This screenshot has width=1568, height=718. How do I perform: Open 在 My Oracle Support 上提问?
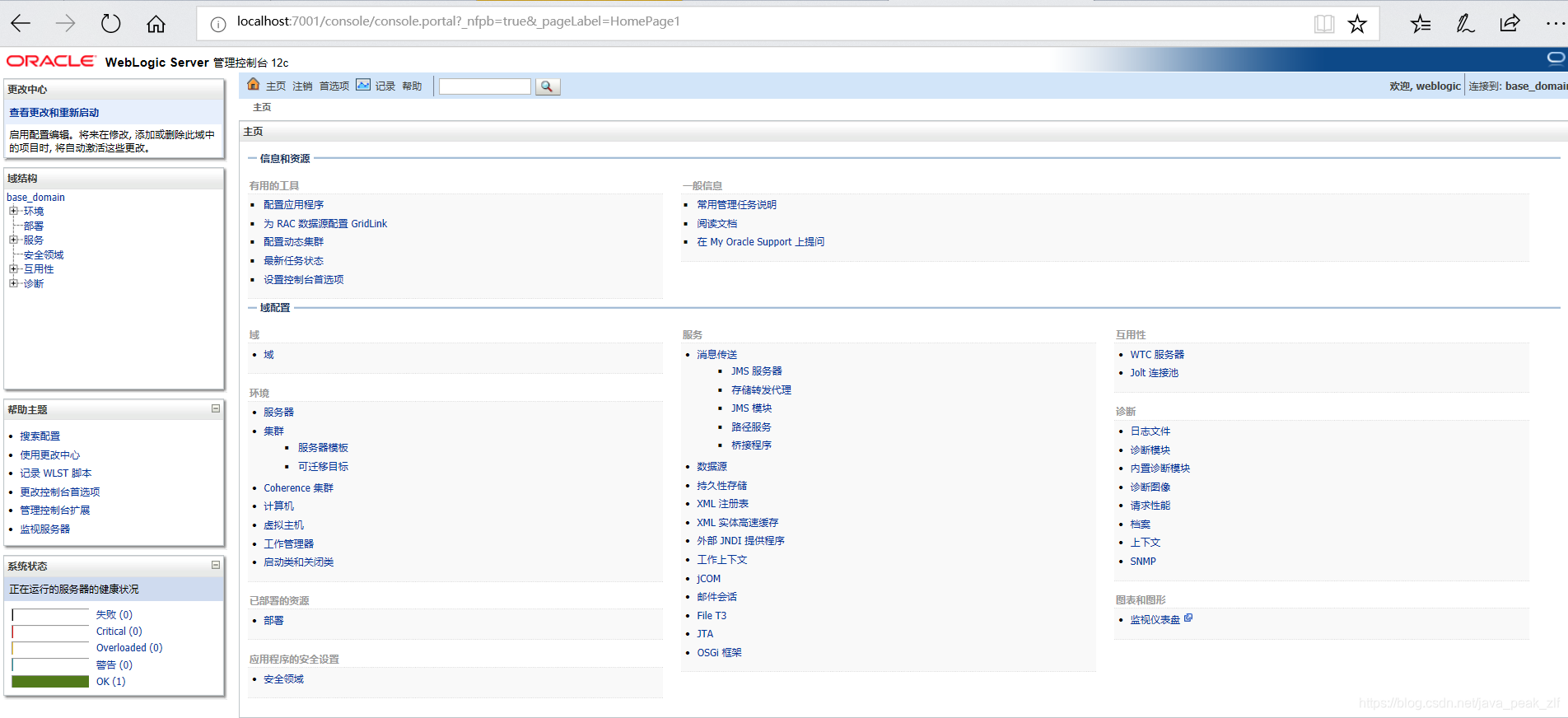761,241
